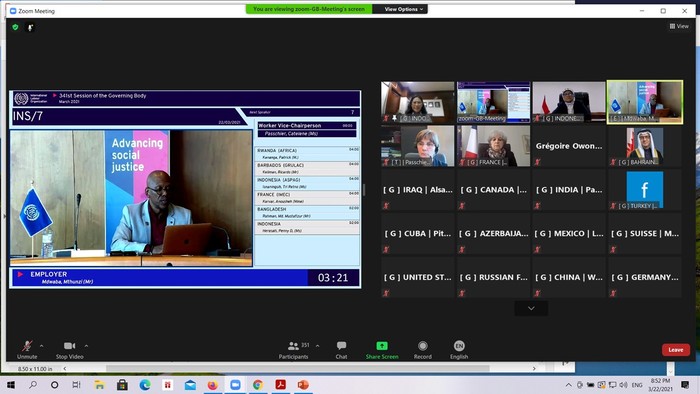Expand audio options arrow beside Unmute
The image size is (700, 394).
click(42, 346)
